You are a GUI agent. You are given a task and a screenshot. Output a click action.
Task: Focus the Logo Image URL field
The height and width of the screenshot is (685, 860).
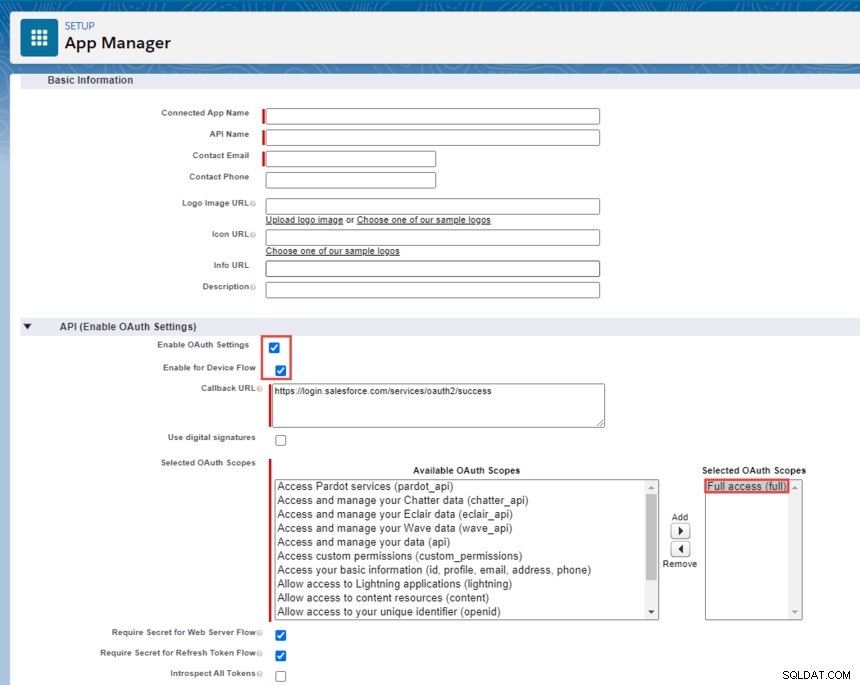point(433,206)
